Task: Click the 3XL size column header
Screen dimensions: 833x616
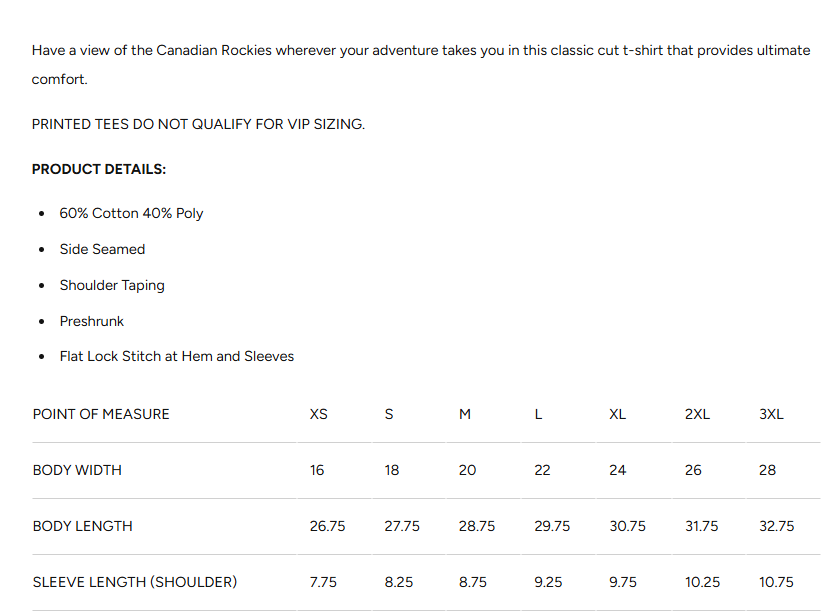Action: (x=771, y=414)
